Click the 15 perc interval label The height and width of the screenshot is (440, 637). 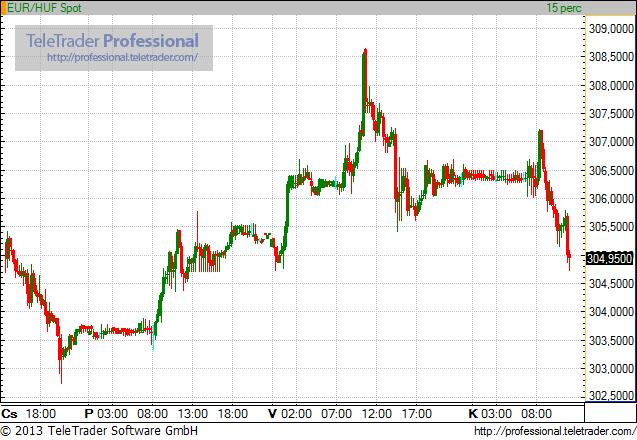[x=564, y=8]
